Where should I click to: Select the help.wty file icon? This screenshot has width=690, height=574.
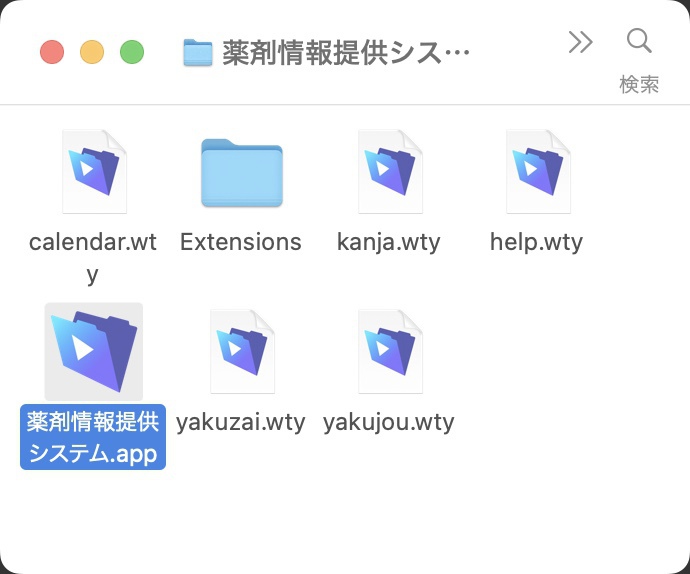pyautogui.click(x=538, y=172)
